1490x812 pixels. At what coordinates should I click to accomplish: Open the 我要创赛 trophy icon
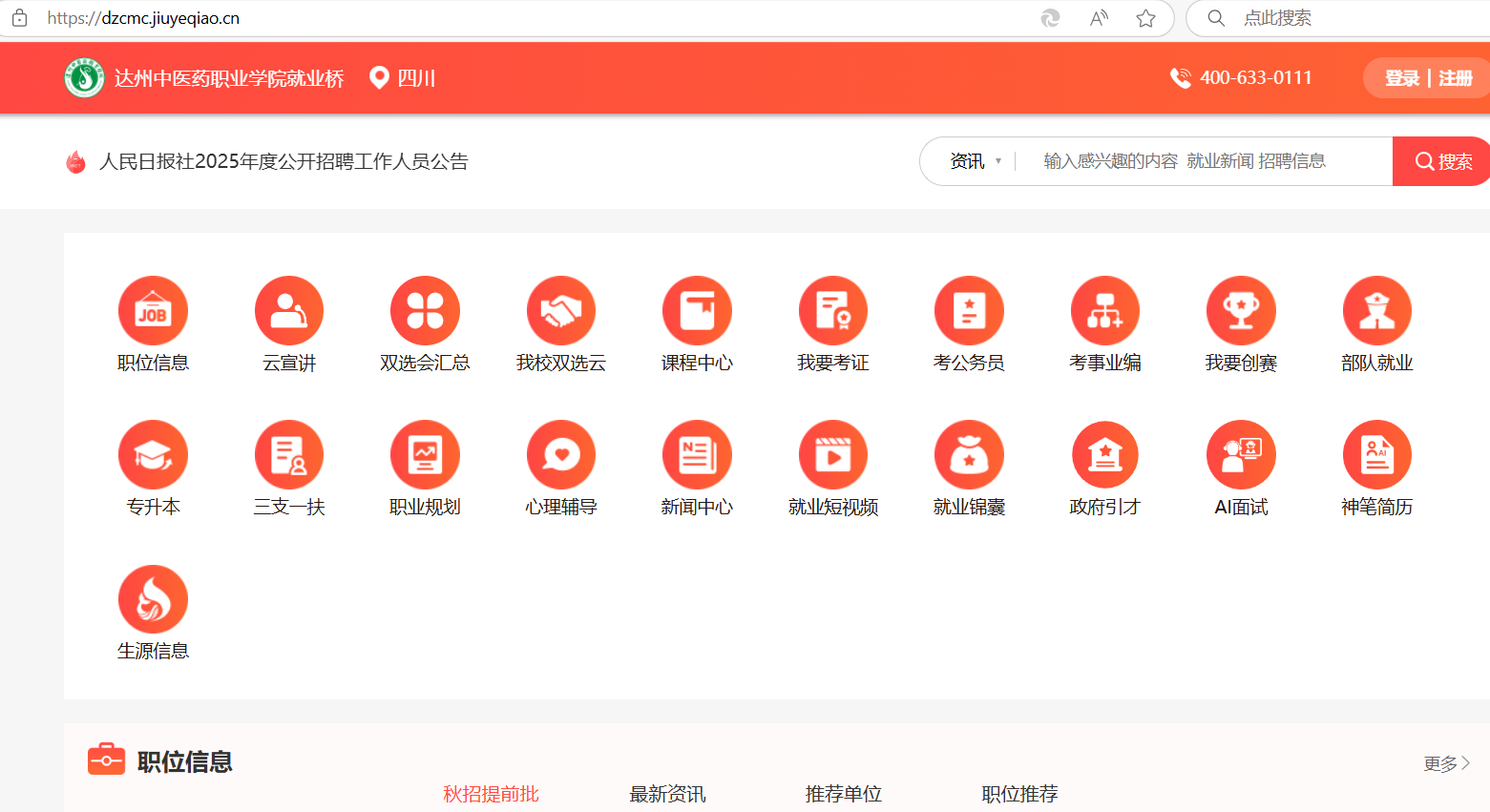[1241, 311]
